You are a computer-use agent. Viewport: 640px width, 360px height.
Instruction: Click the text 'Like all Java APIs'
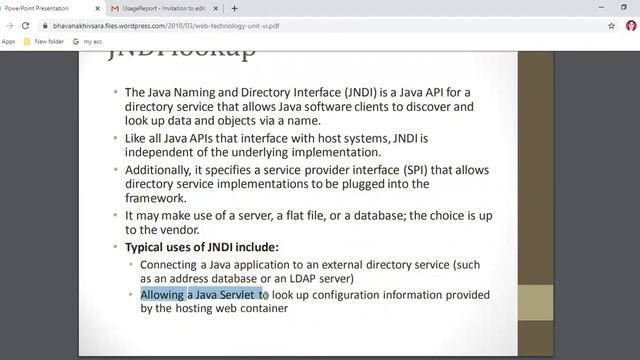[x=169, y=138]
